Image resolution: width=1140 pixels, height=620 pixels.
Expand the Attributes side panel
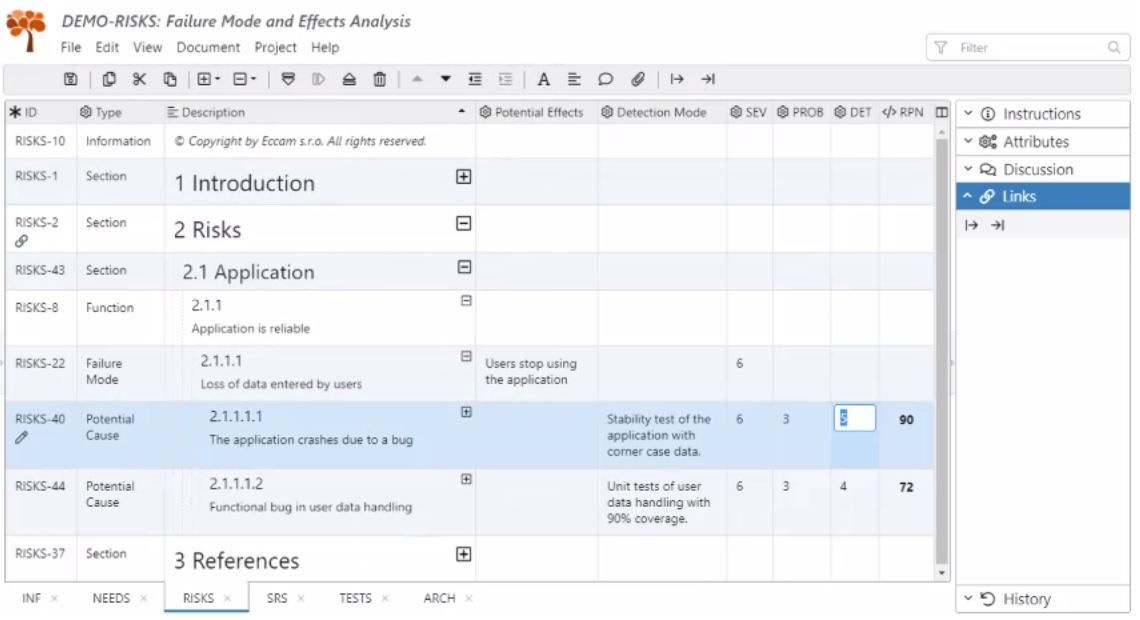point(1035,142)
